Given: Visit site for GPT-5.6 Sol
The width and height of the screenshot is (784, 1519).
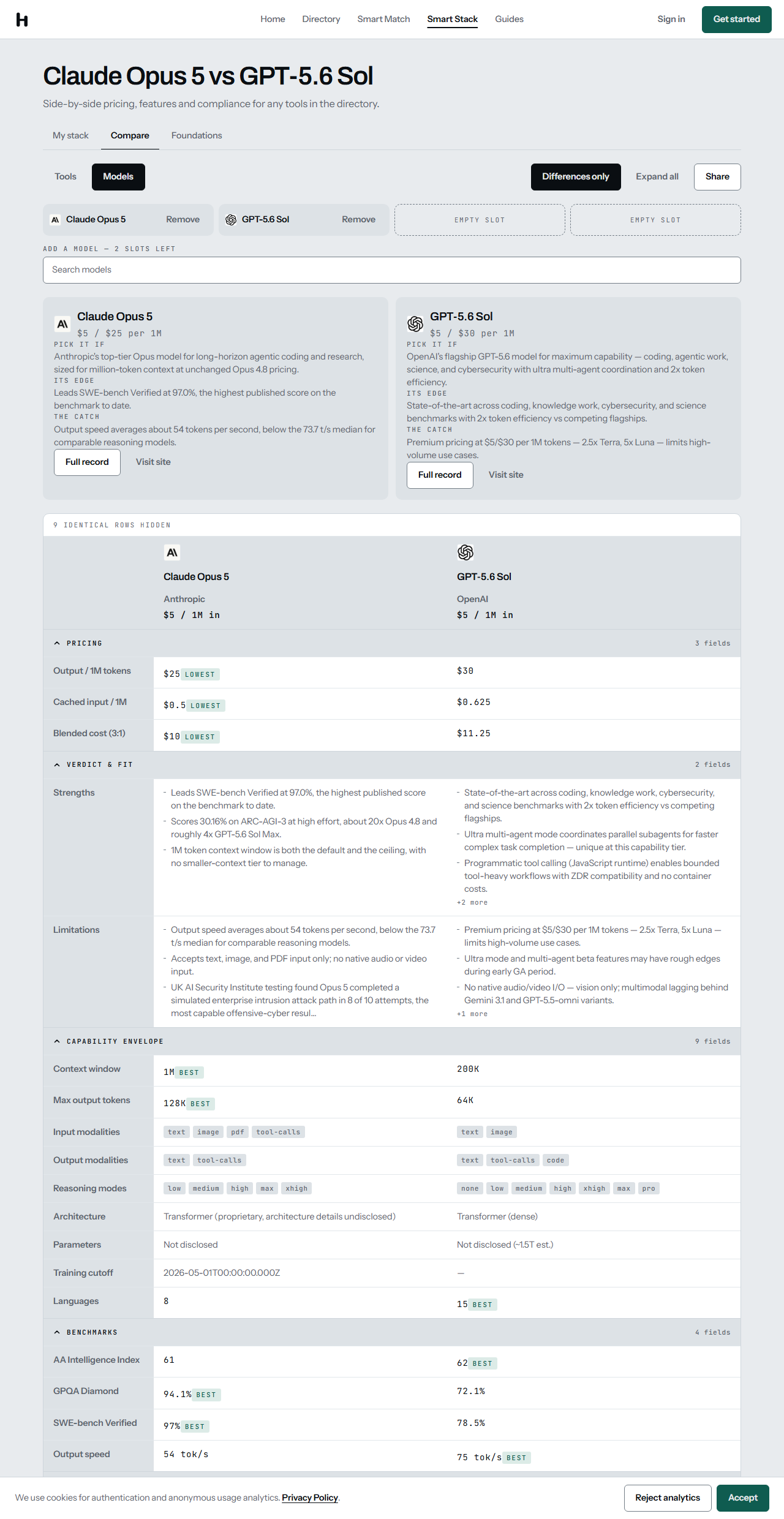Looking at the screenshot, I should 506,475.
